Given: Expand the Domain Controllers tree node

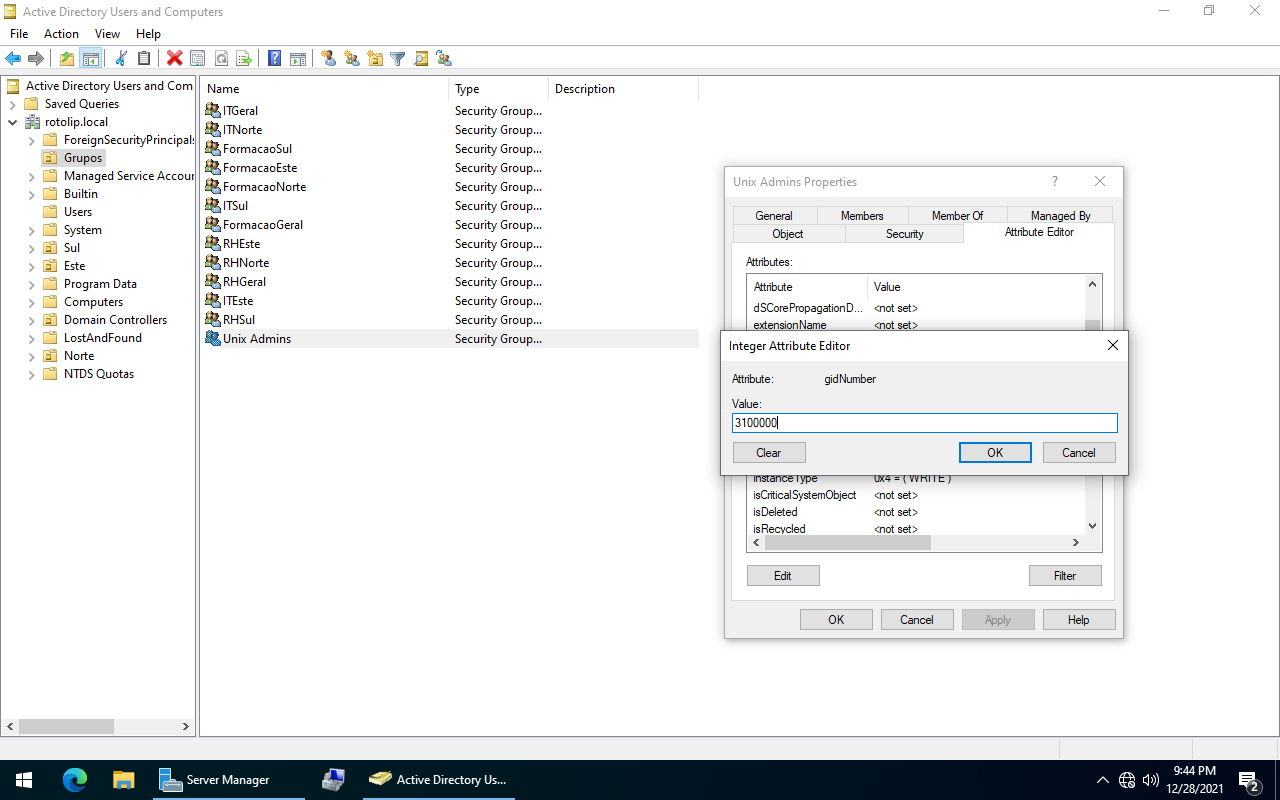Looking at the screenshot, I should (32, 320).
